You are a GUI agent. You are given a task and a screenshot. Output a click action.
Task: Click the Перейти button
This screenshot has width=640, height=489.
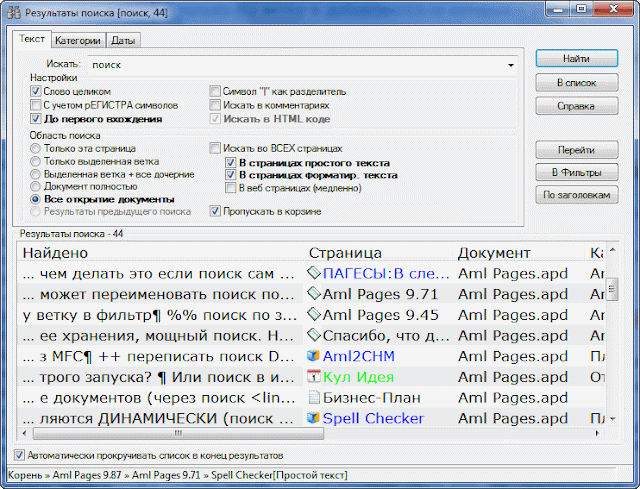pyautogui.click(x=577, y=150)
